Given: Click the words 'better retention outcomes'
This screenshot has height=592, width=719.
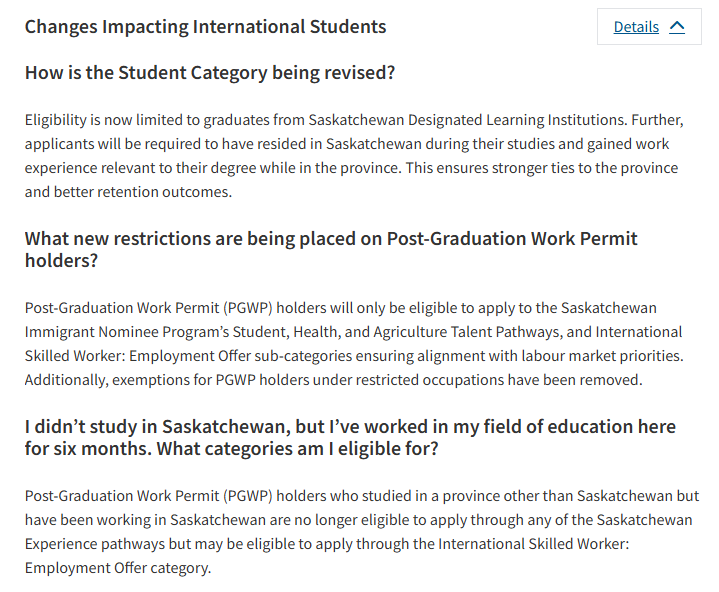Looking at the screenshot, I should click(143, 192).
